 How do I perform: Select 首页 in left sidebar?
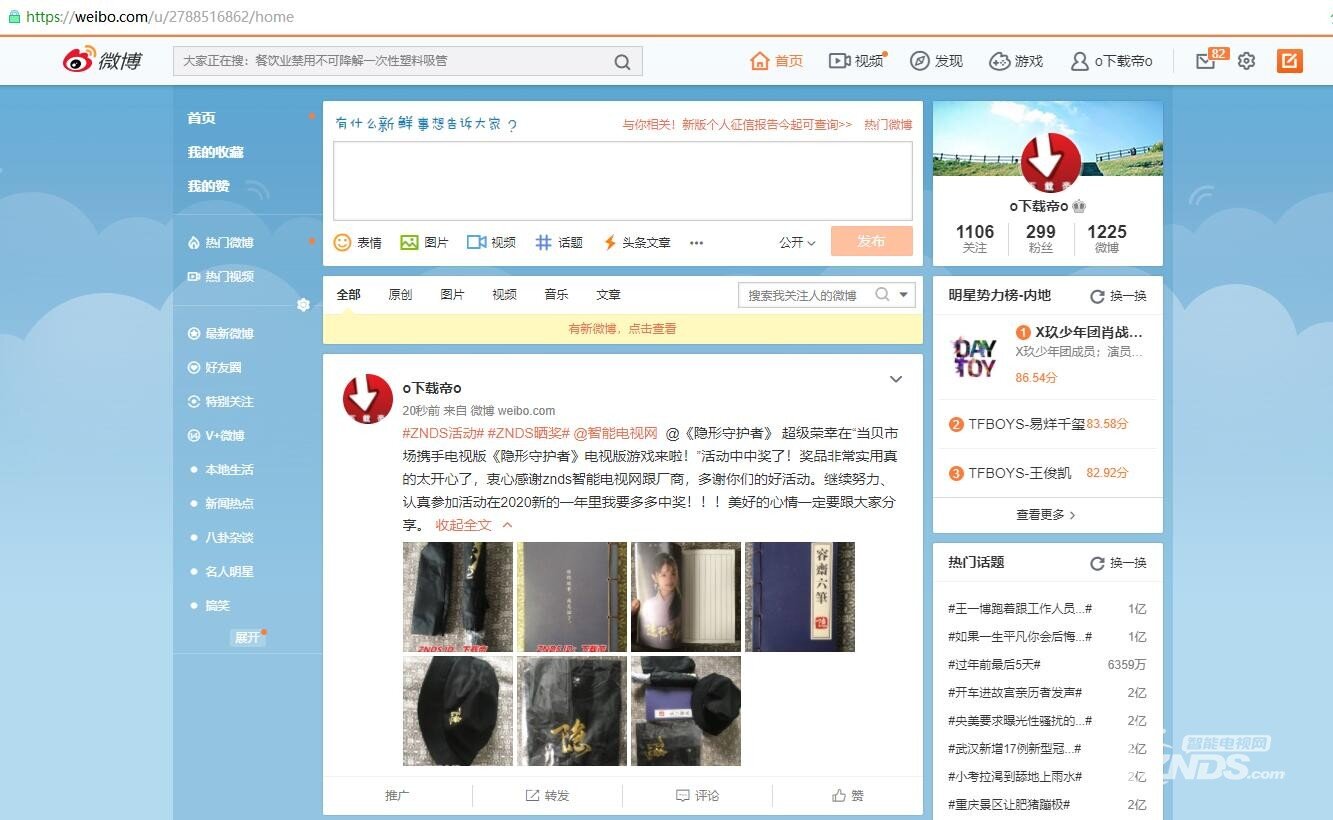[x=201, y=118]
